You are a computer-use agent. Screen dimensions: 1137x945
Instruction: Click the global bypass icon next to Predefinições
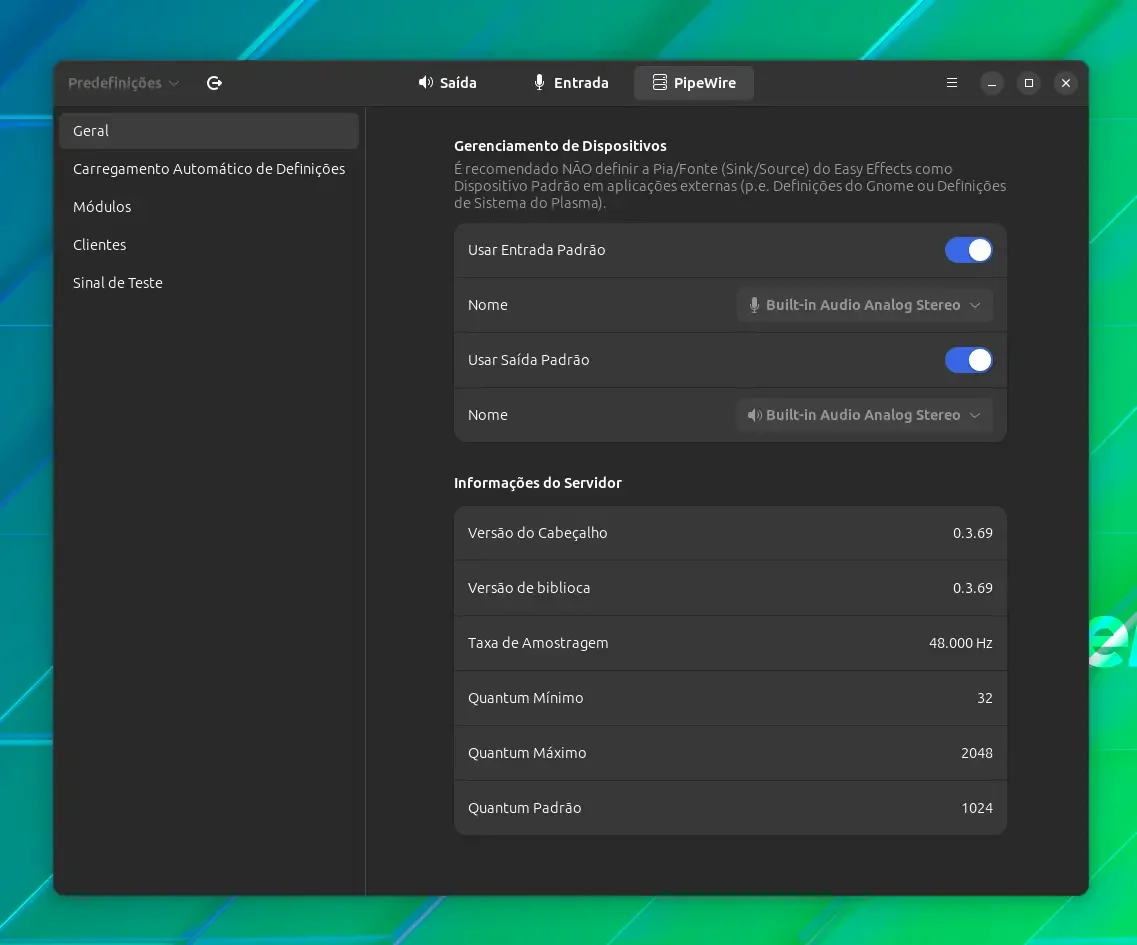(215, 83)
